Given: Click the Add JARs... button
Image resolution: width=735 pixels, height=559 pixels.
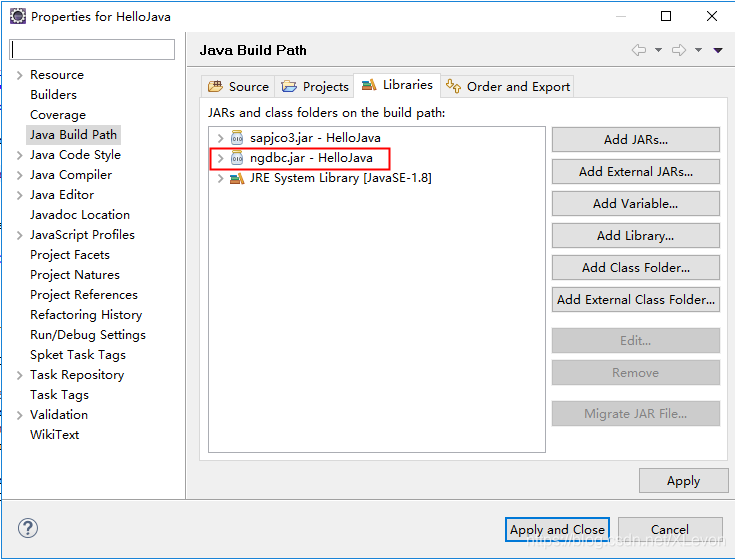Looking at the screenshot, I should click(636, 140).
